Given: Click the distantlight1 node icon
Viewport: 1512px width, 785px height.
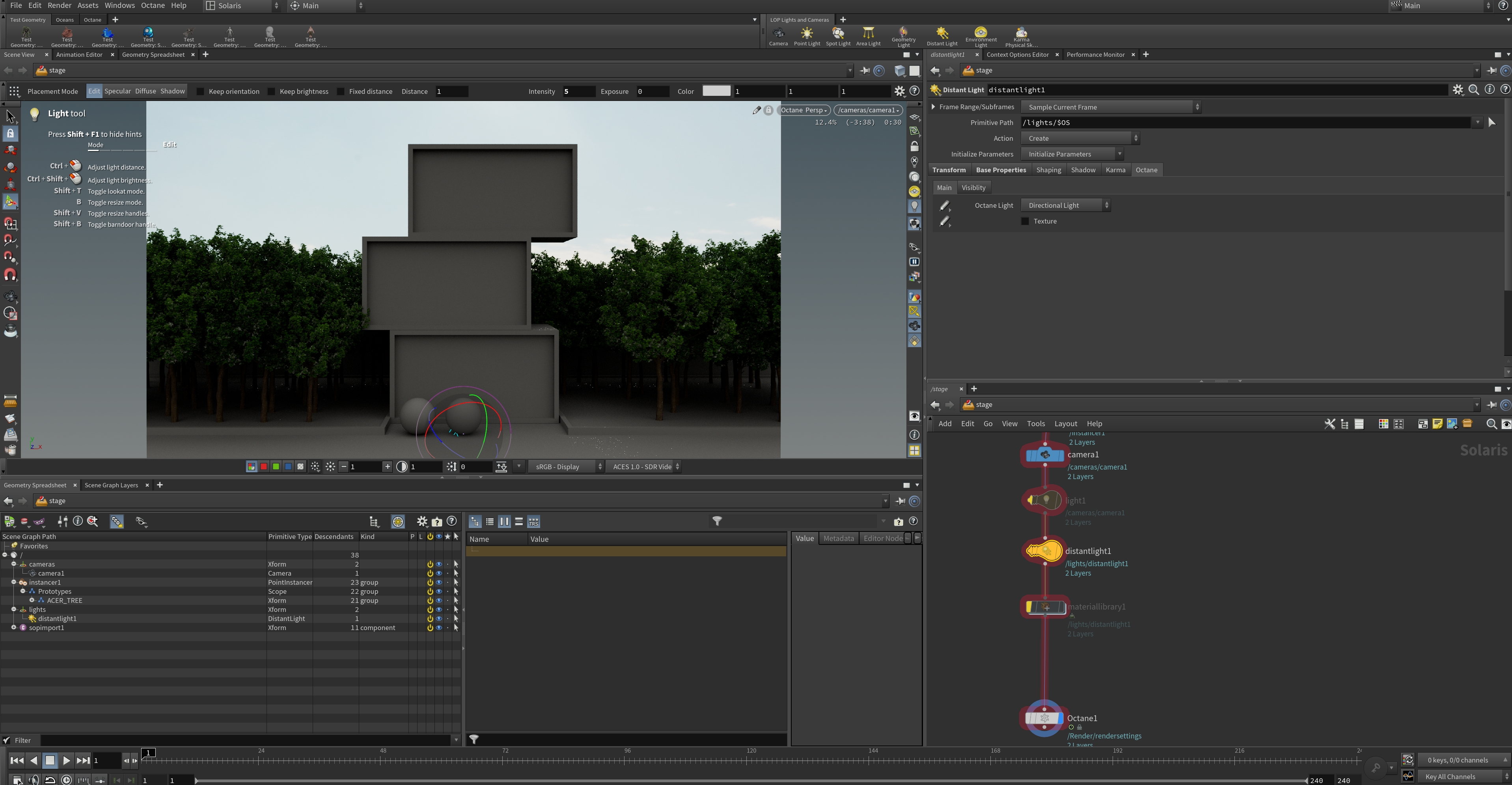Looking at the screenshot, I should pyautogui.click(x=1045, y=551).
